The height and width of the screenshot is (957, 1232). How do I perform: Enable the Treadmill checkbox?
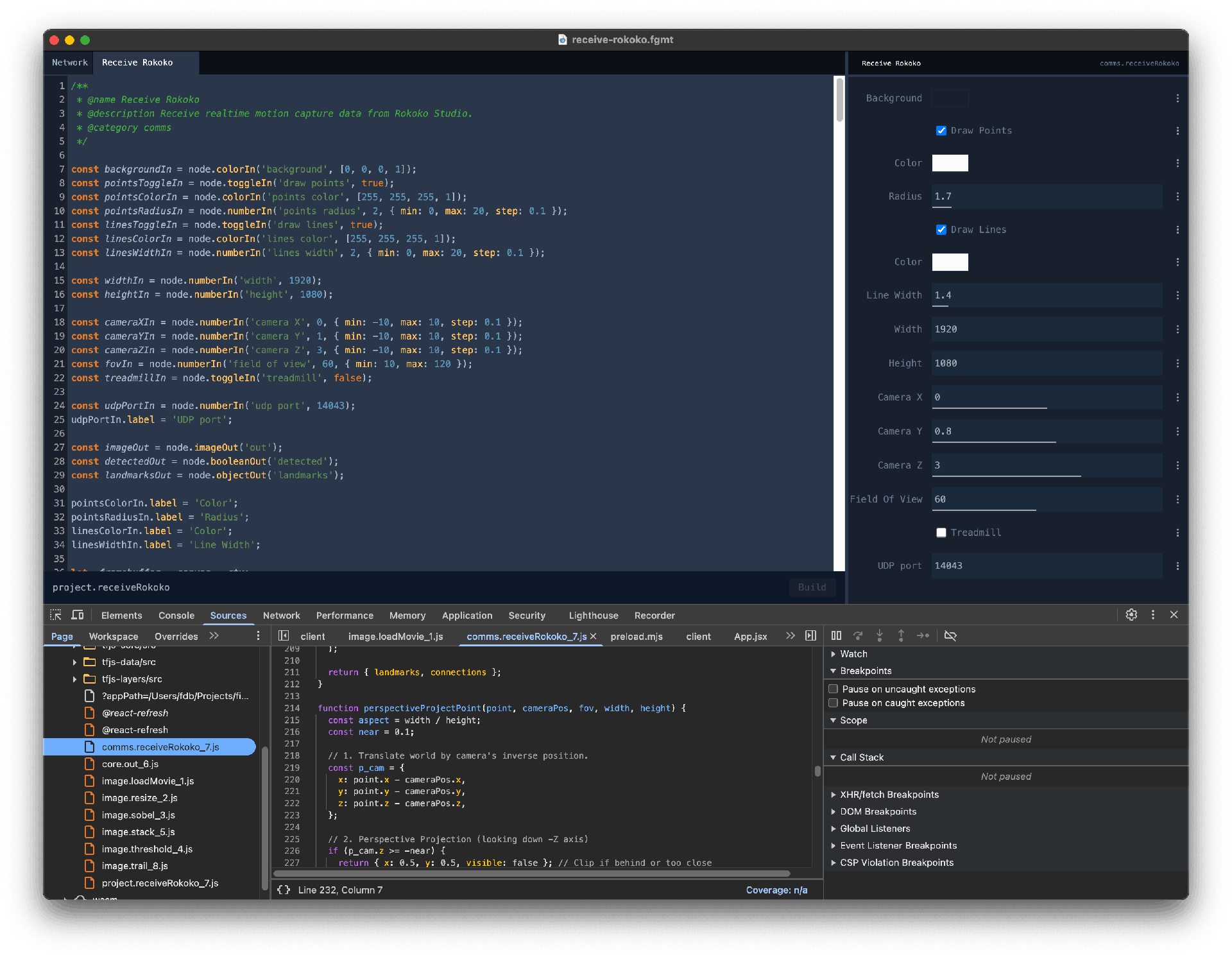pos(941,533)
